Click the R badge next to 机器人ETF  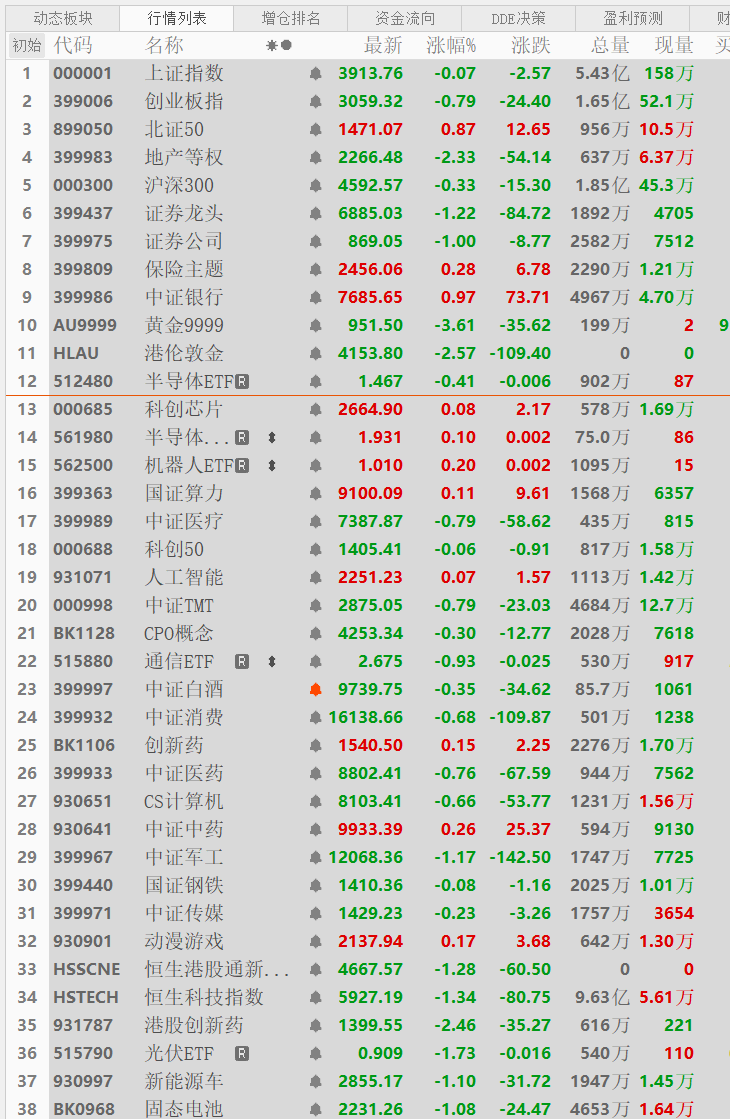pyautogui.click(x=242, y=466)
